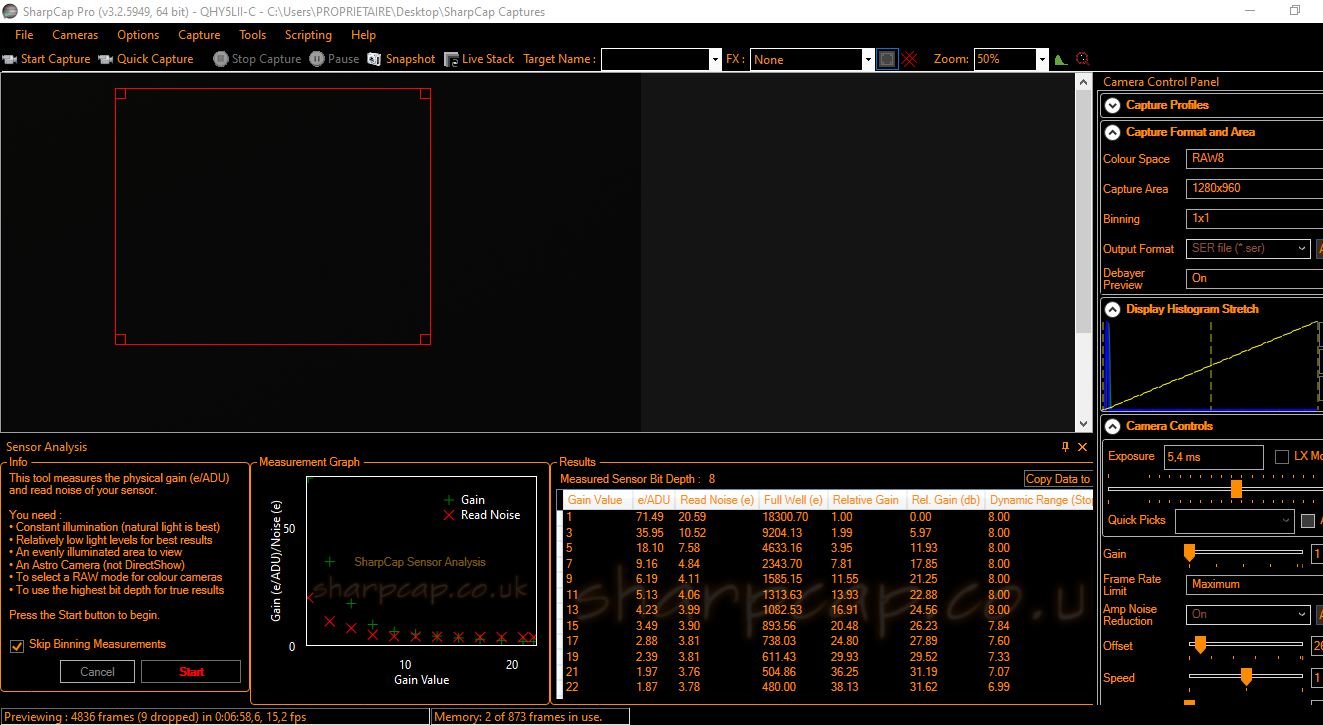The height and width of the screenshot is (725, 1323).
Task: Adjust the Exposure slider handle
Action: 1236,489
